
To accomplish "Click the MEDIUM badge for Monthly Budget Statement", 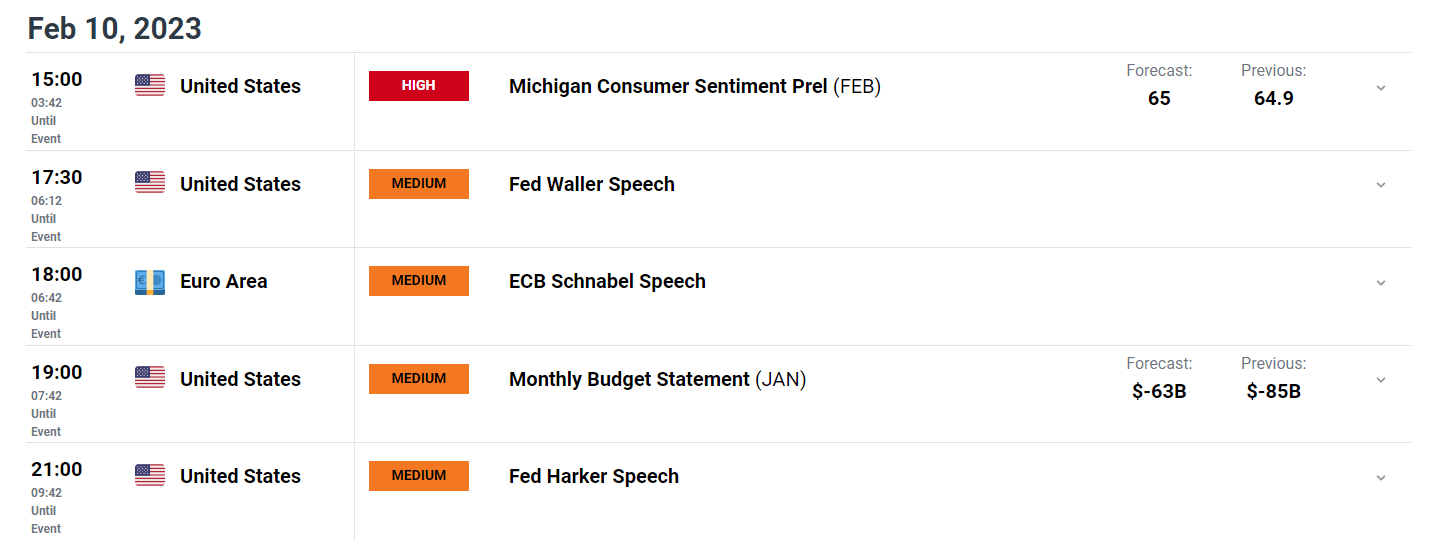I will [419, 379].
